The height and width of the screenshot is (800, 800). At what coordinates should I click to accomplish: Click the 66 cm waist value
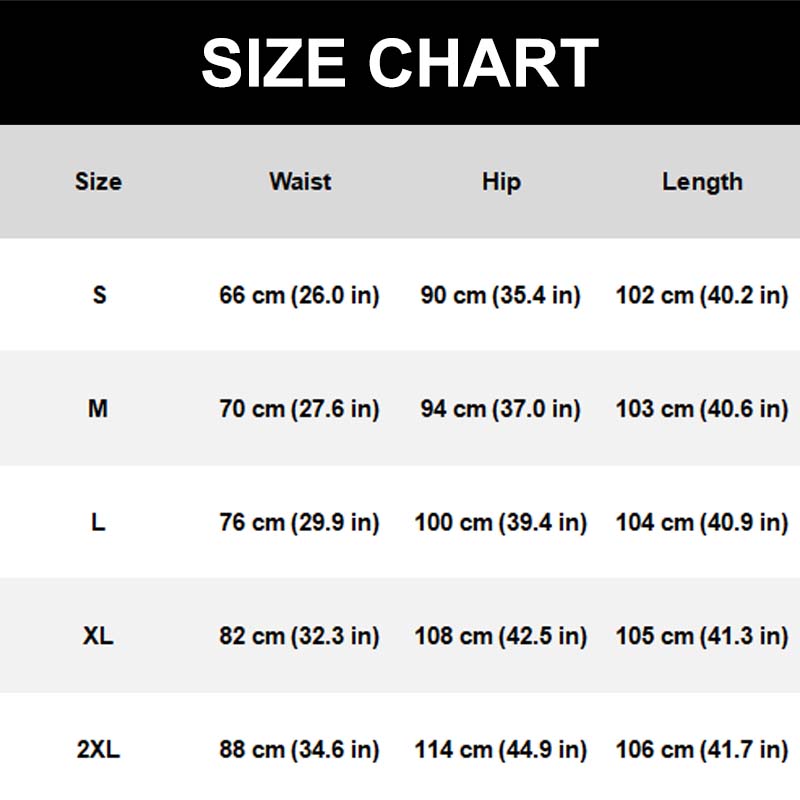(299, 295)
